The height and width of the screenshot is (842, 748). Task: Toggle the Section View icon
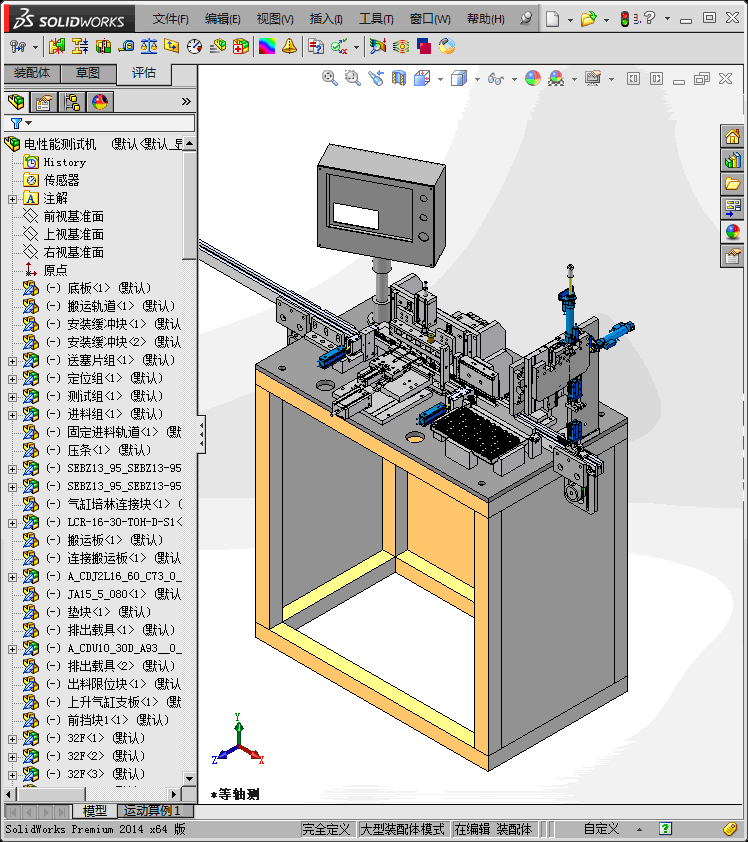tap(398, 78)
